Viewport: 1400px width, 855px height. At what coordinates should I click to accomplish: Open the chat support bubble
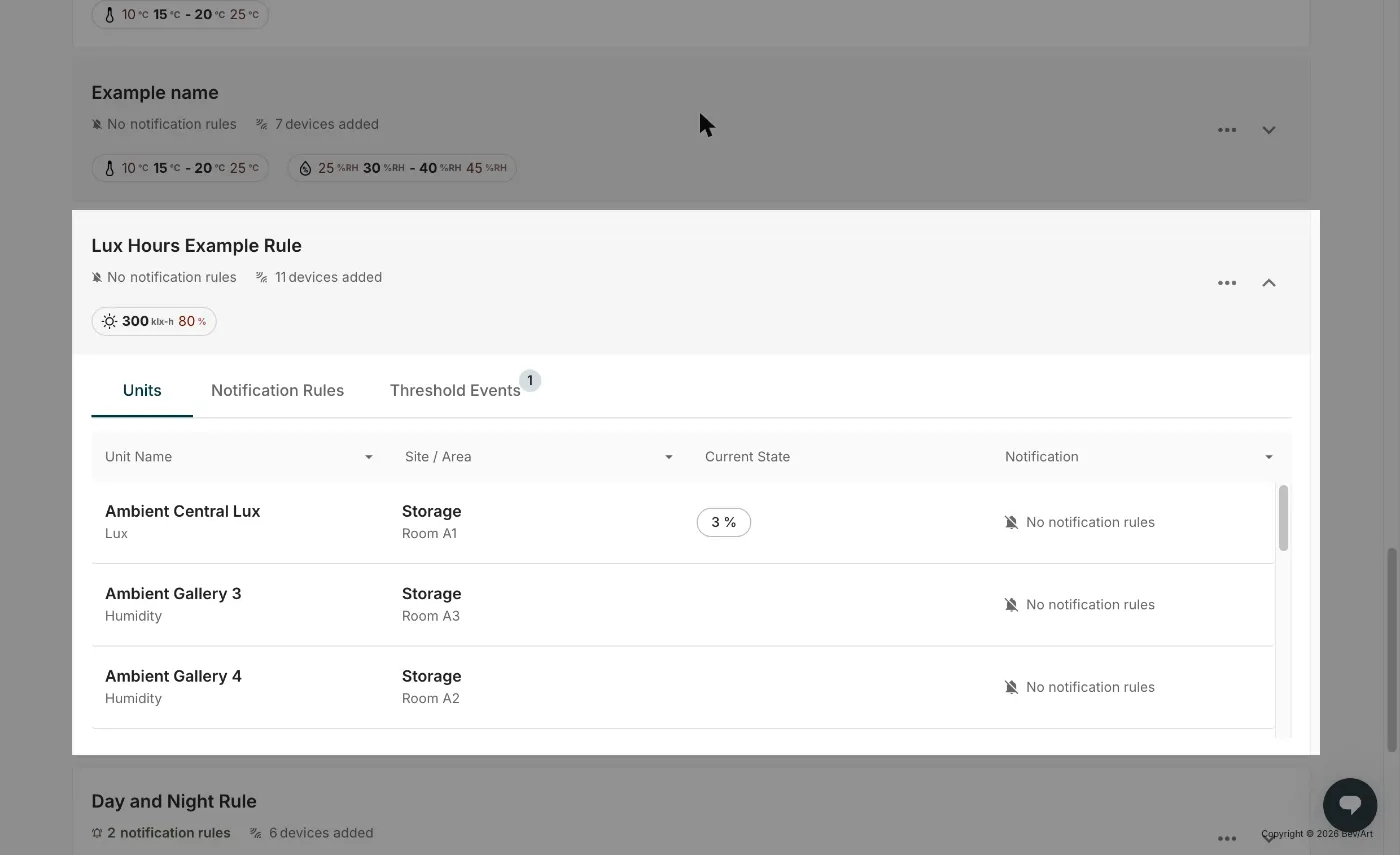coord(1350,804)
